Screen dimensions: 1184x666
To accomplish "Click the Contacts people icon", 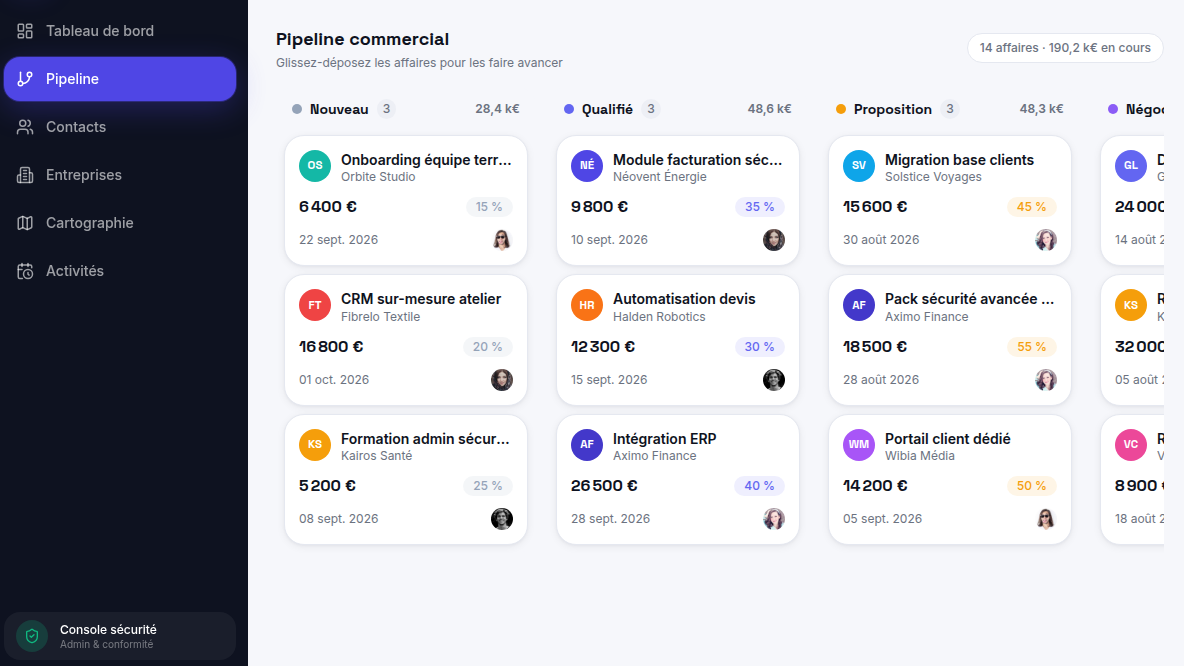I will click(x=25, y=127).
